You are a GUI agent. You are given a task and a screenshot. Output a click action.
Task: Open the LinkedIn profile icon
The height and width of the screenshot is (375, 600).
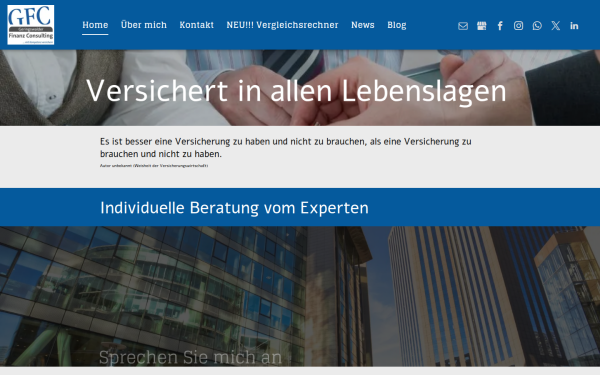[574, 26]
